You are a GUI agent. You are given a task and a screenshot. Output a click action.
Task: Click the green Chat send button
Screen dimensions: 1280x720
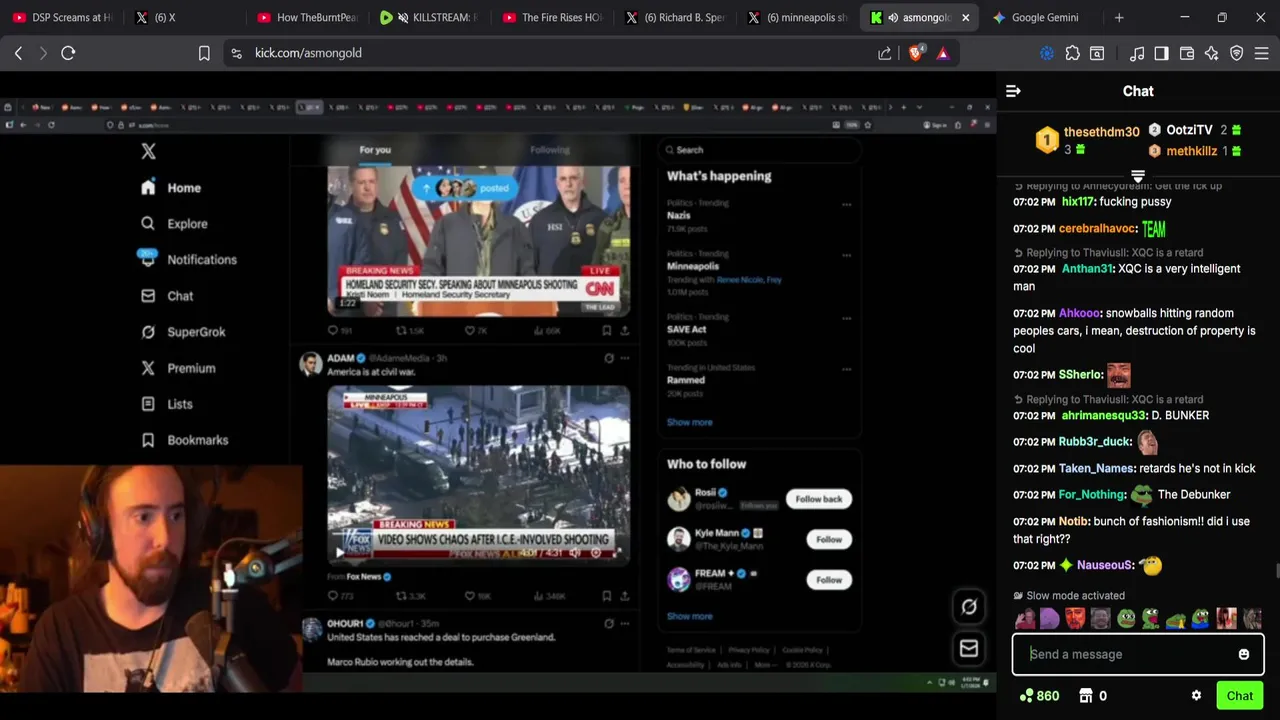click(1240, 696)
